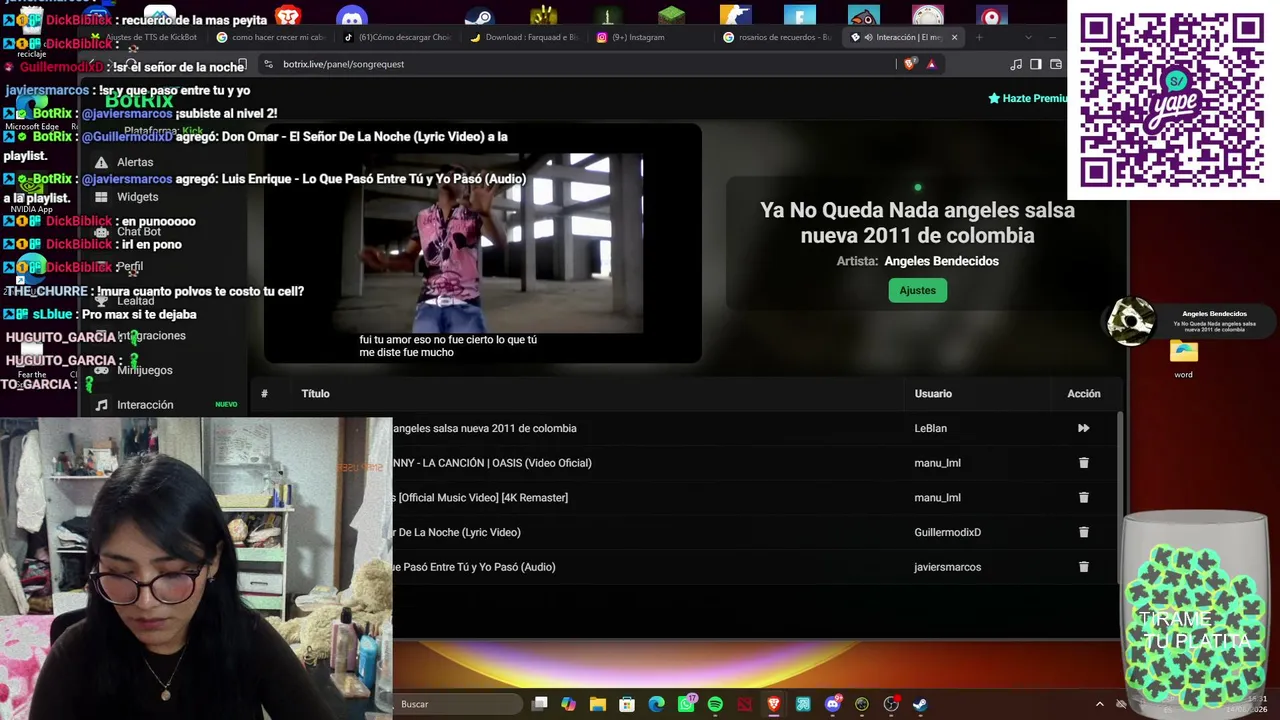Click the Título column header
Image resolution: width=1280 pixels, height=720 pixels.
pos(315,394)
